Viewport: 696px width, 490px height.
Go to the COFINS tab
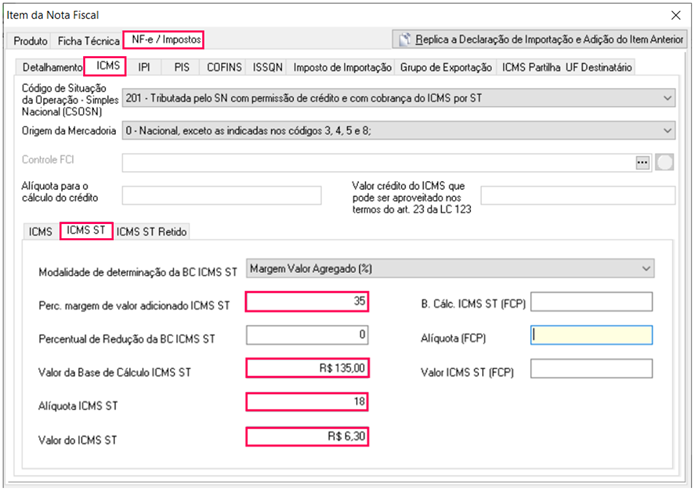(224, 67)
